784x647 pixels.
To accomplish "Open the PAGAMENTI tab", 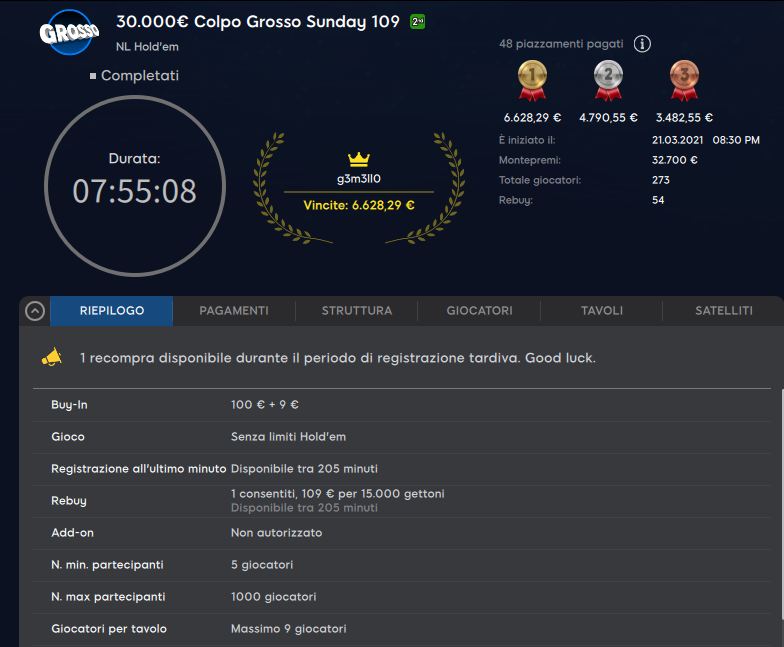I will point(234,310).
